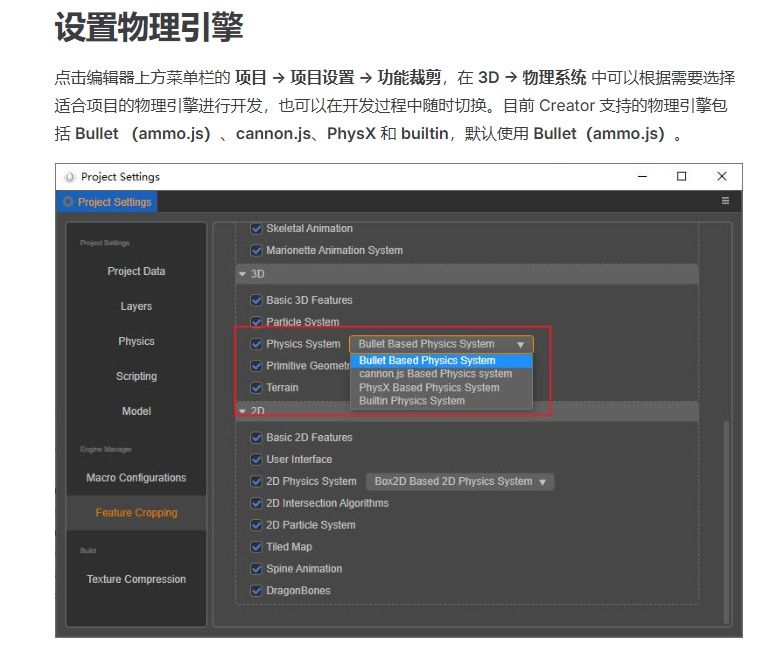Toggle DragonBones checkbox
This screenshot has width=779, height=667.
256,591
